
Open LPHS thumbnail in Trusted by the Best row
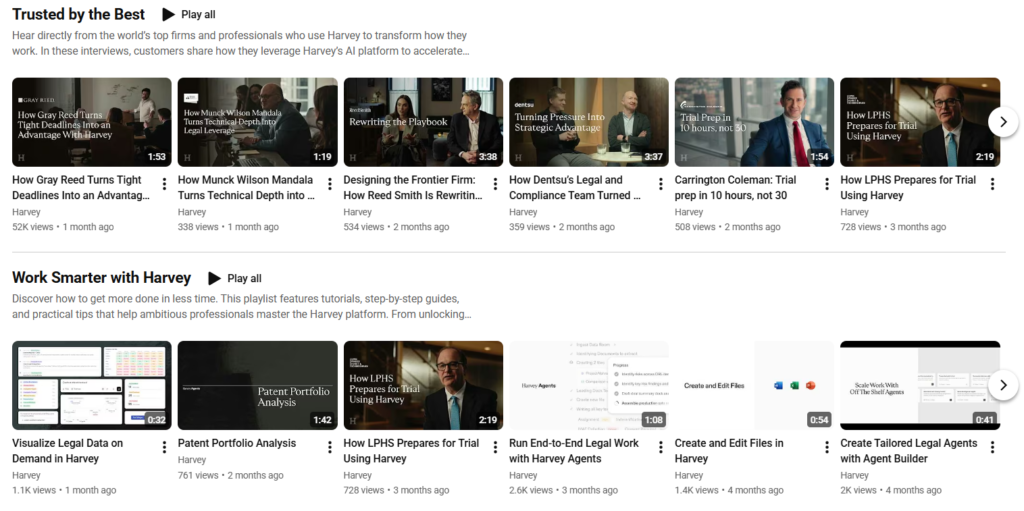click(920, 122)
